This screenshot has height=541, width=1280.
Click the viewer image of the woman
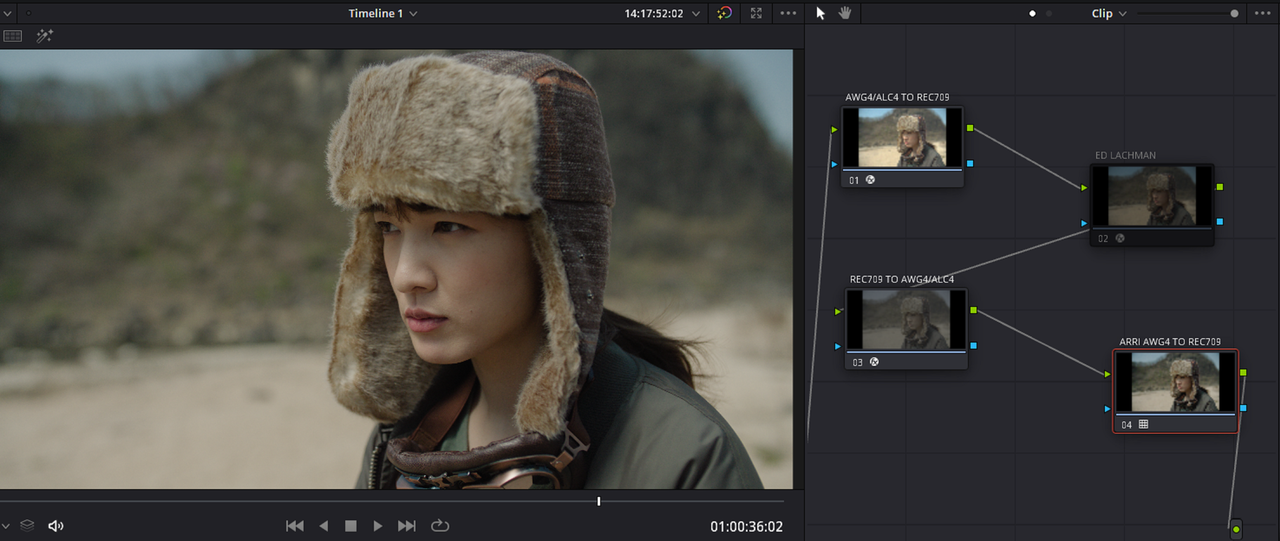tap(396, 270)
